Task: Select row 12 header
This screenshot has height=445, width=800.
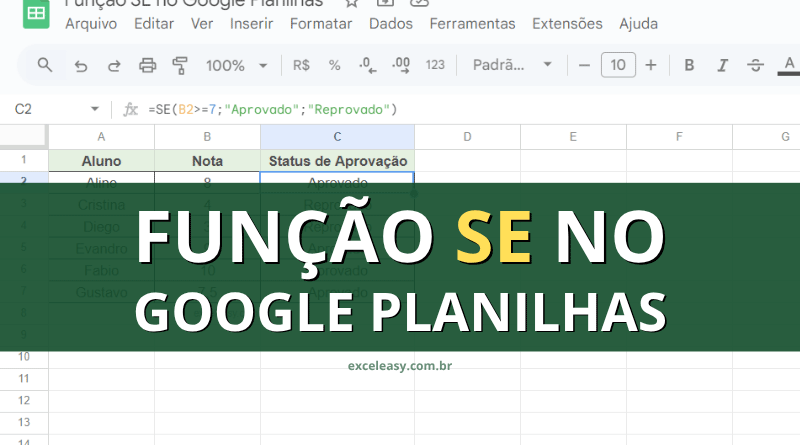Action: point(24,401)
